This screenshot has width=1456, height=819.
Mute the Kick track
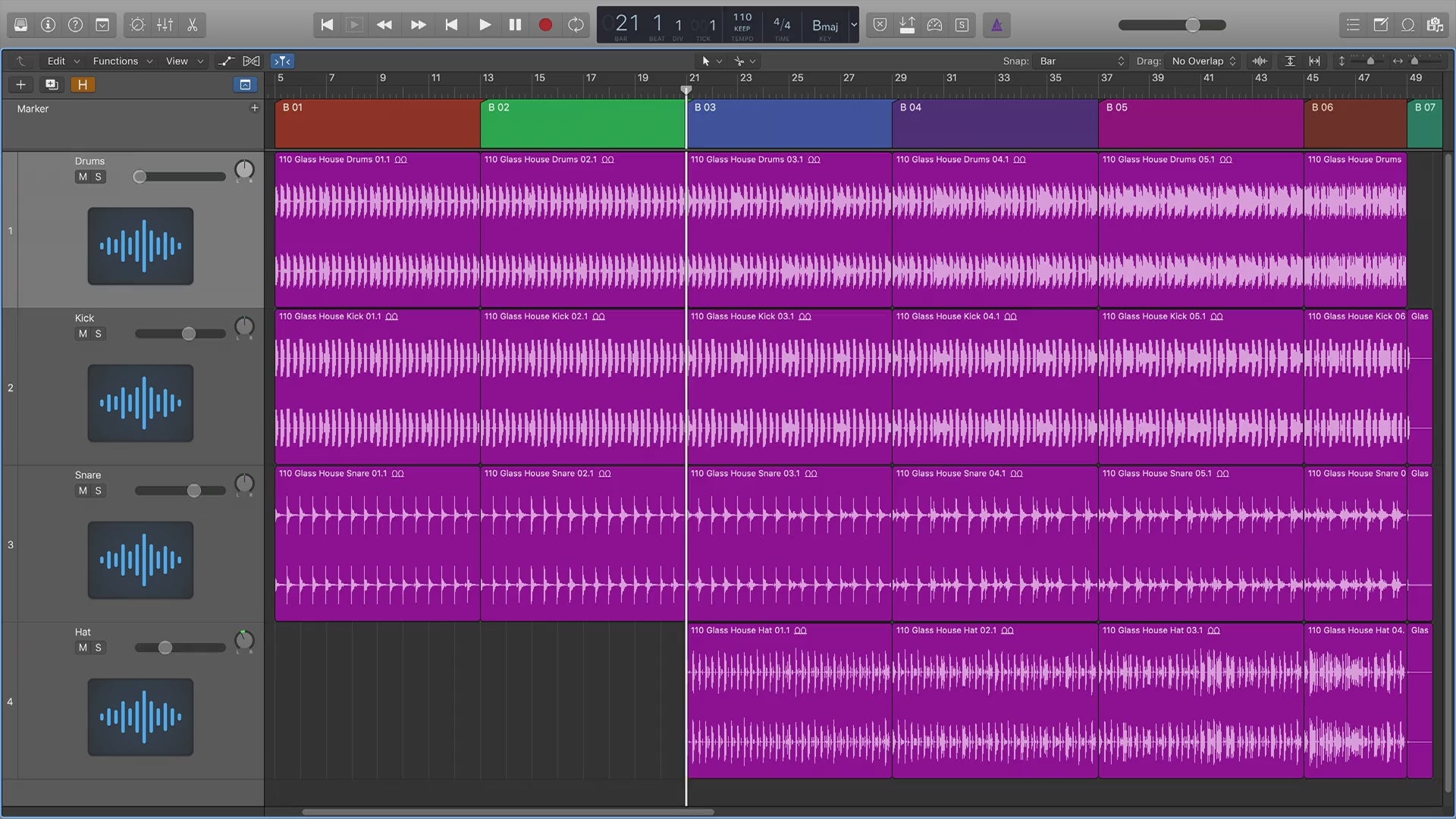click(83, 334)
